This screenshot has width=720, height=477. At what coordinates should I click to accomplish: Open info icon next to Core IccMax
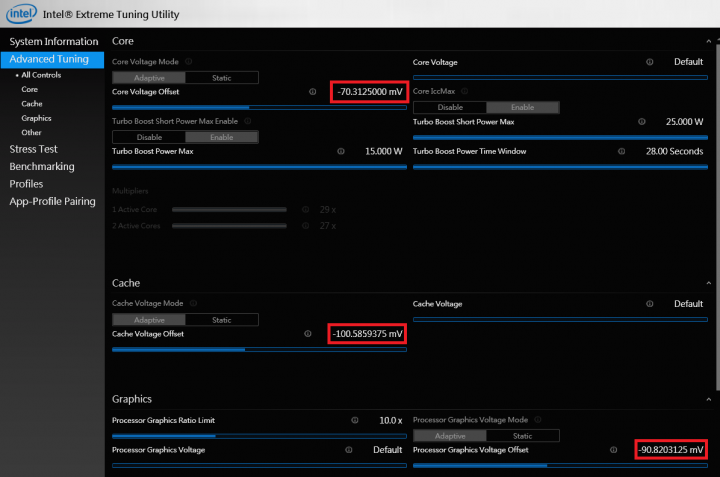click(465, 91)
